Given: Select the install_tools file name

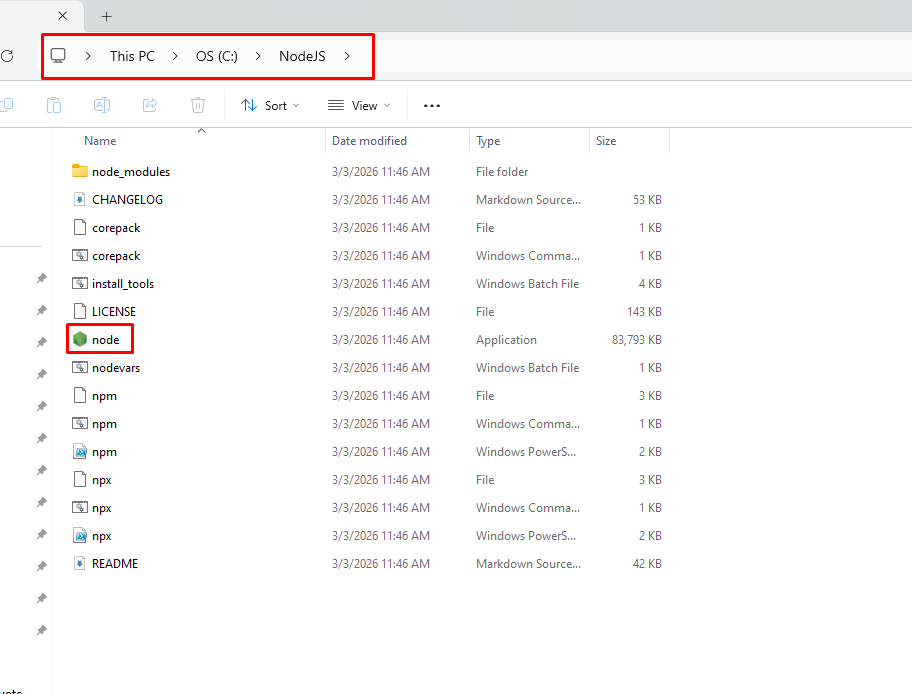Looking at the screenshot, I should point(123,284).
